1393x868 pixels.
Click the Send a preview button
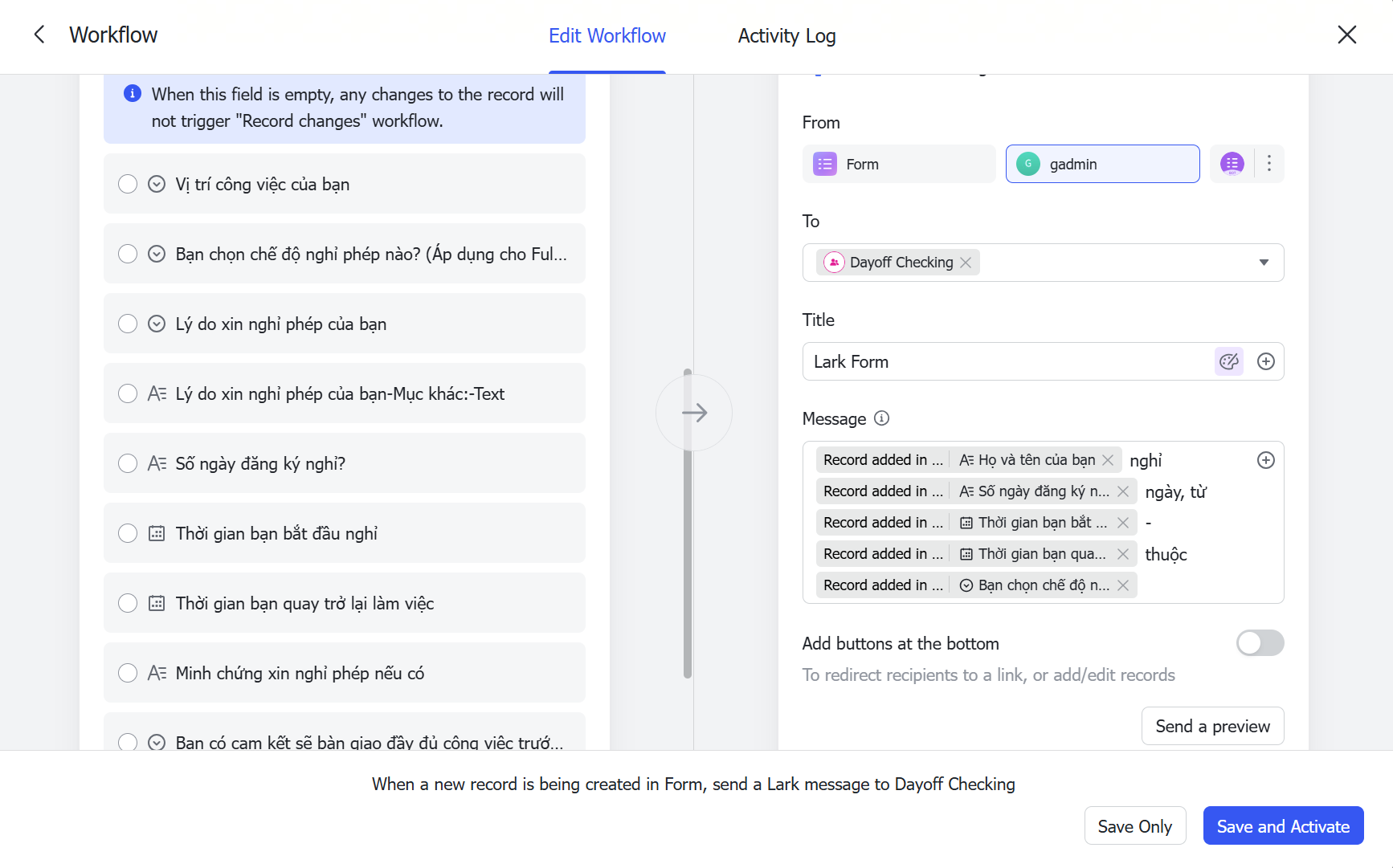pos(1211,726)
